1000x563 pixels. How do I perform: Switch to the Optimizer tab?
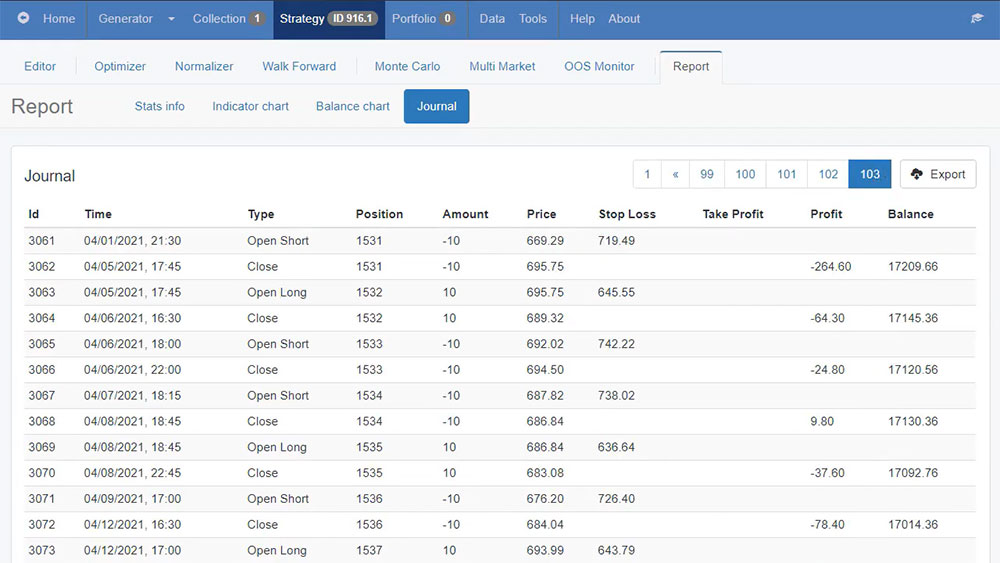pos(120,66)
